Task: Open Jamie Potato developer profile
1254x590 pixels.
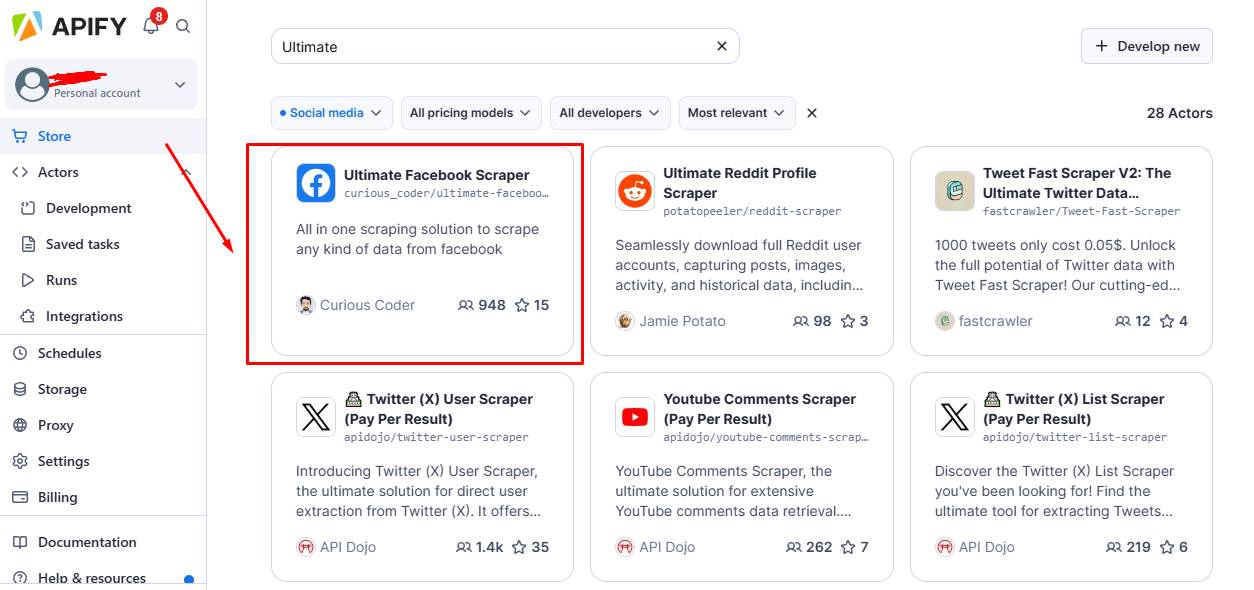Action: click(x=671, y=321)
